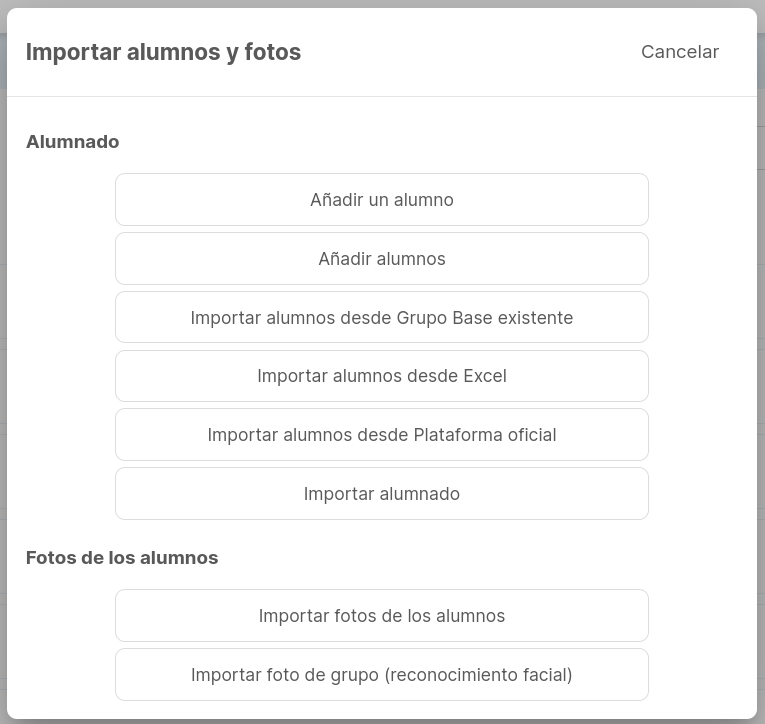Click the "Alumnado" section heading
This screenshot has height=724, width=765.
click(x=73, y=141)
